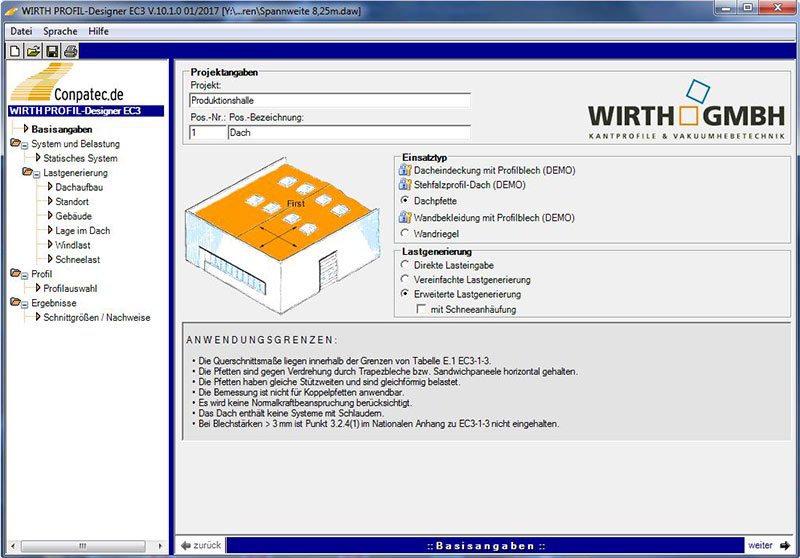Open the Sprache menu
Image resolution: width=800 pixels, height=558 pixels.
click(x=60, y=31)
